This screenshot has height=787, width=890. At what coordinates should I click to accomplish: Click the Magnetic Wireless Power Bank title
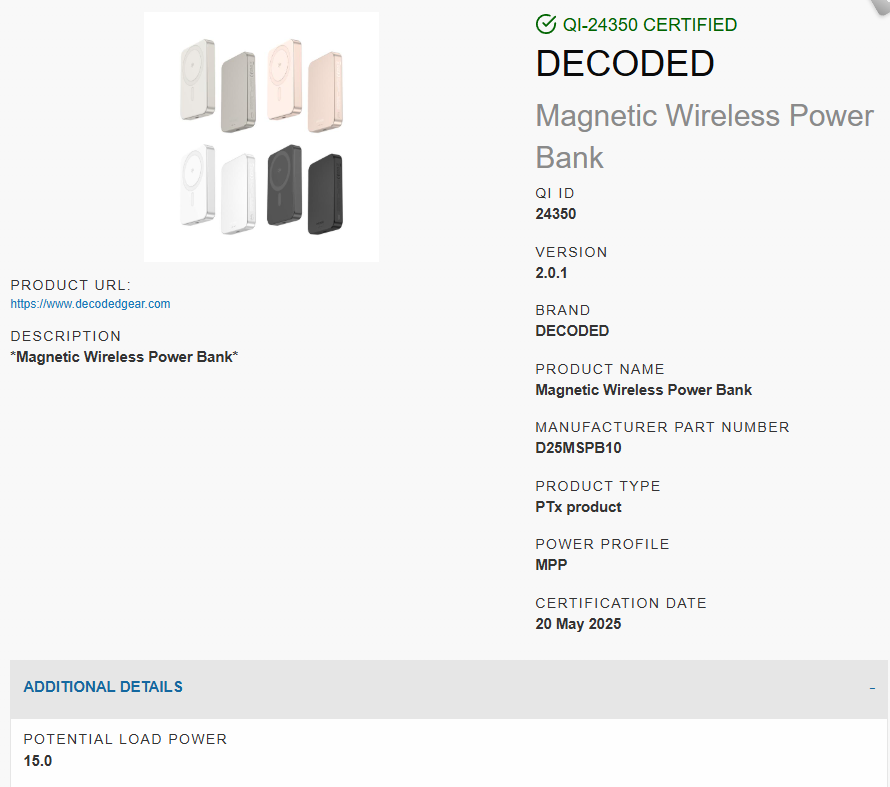[x=704, y=136]
